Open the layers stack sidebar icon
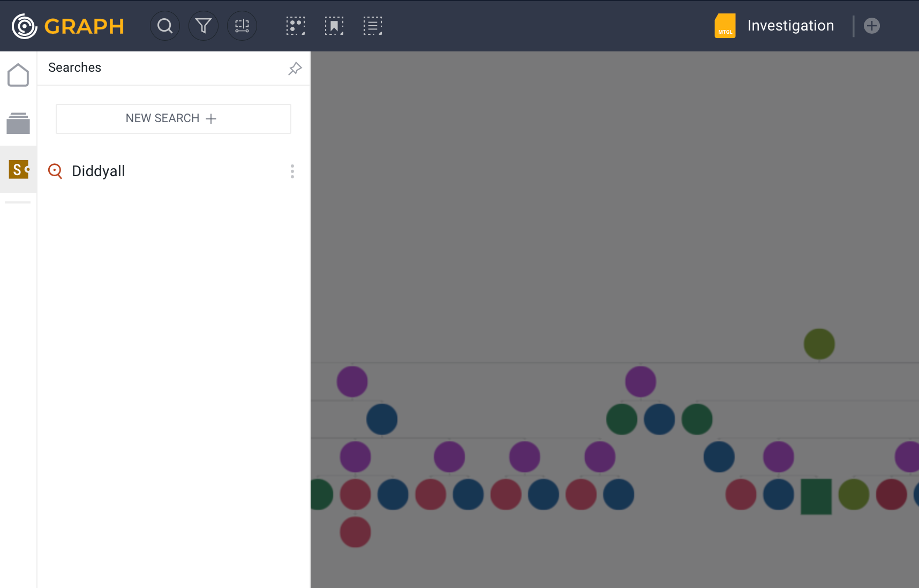Image resolution: width=920 pixels, height=588 pixels. click(x=18, y=123)
